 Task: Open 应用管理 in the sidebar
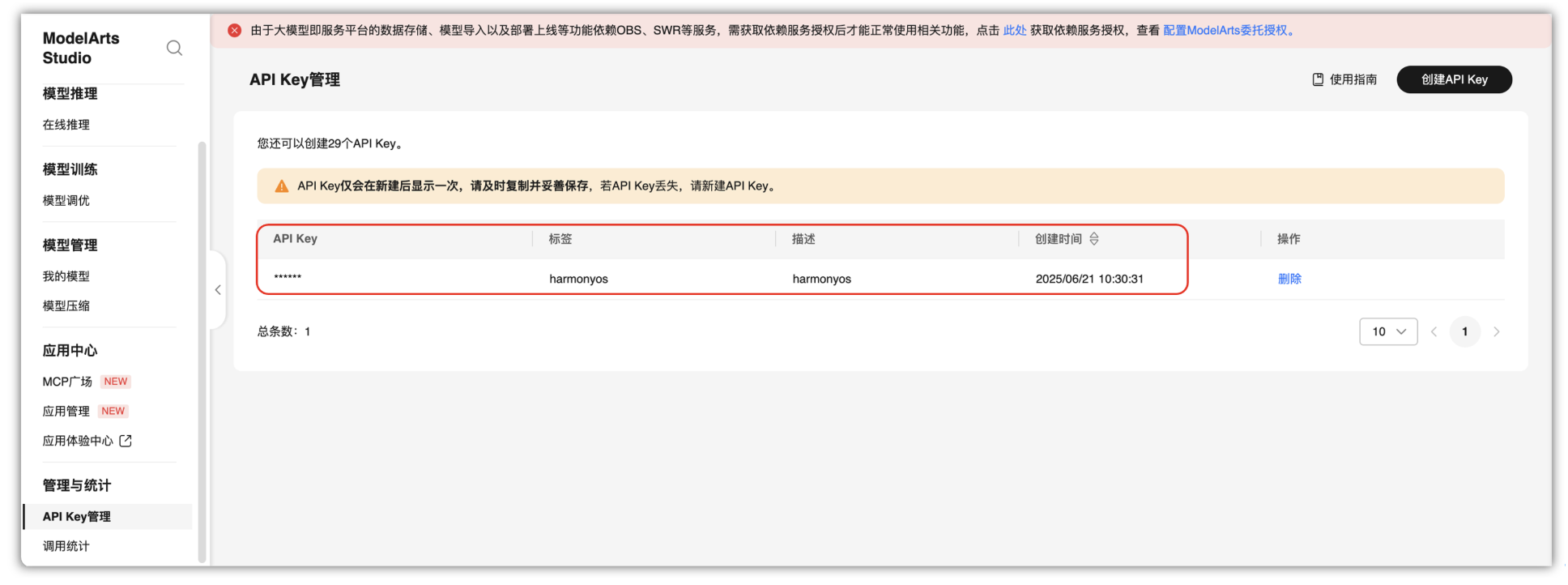[66, 411]
